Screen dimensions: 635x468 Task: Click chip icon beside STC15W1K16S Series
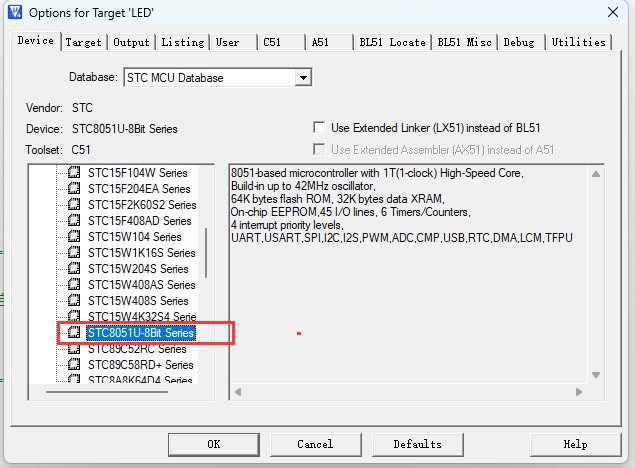point(74,252)
